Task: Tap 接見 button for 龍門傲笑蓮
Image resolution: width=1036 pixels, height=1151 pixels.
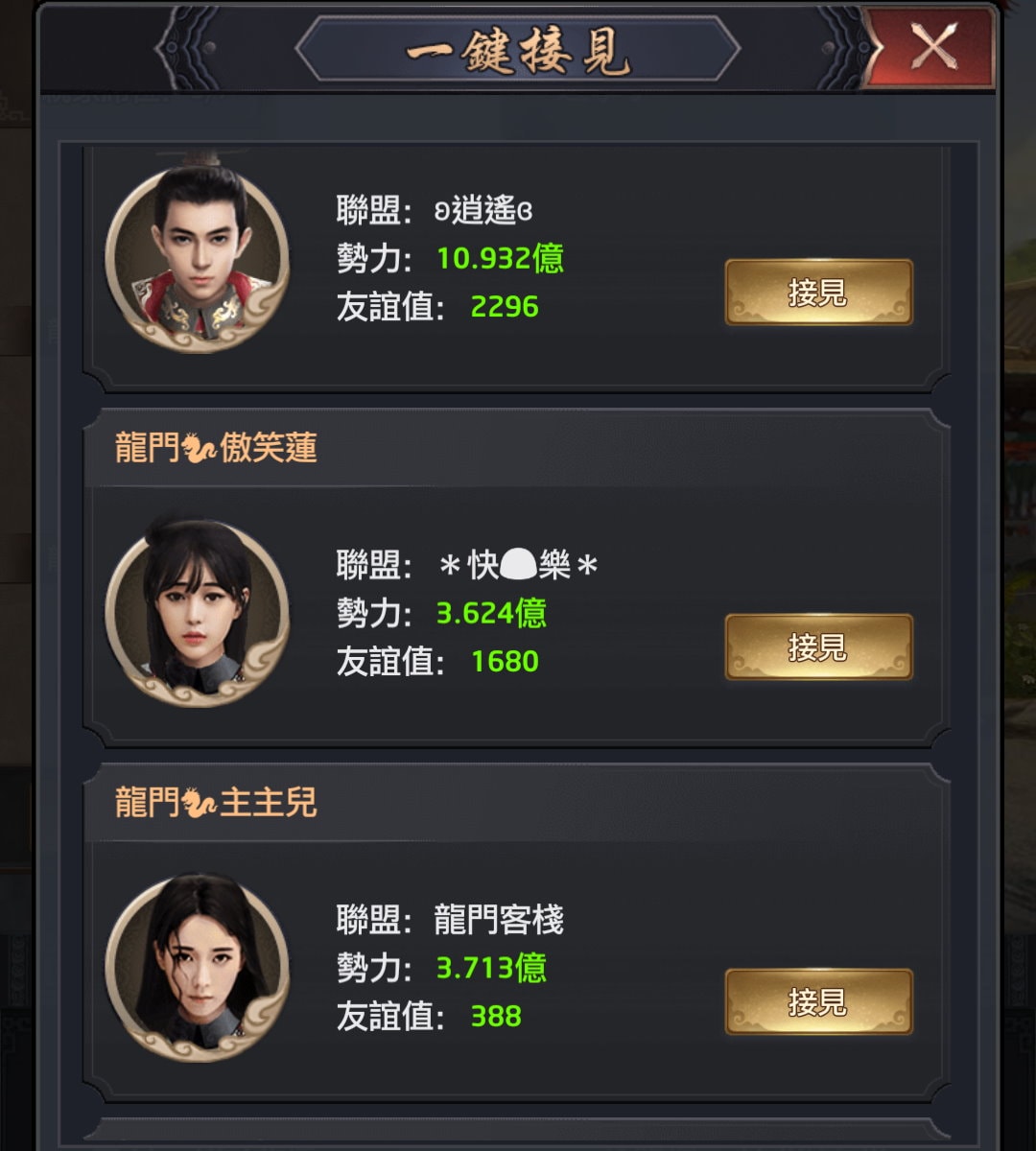Action: coord(818,647)
